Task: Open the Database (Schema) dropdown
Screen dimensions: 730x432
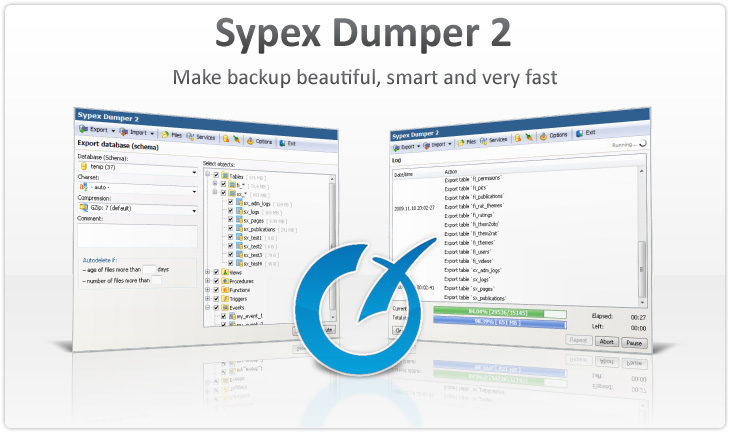Action: pos(137,169)
